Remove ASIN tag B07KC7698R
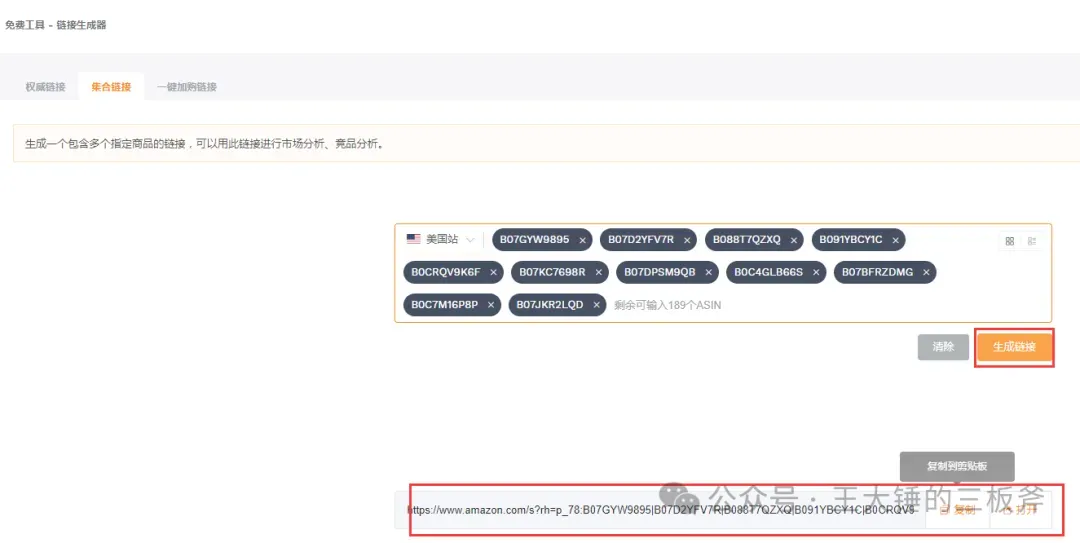 click(599, 273)
